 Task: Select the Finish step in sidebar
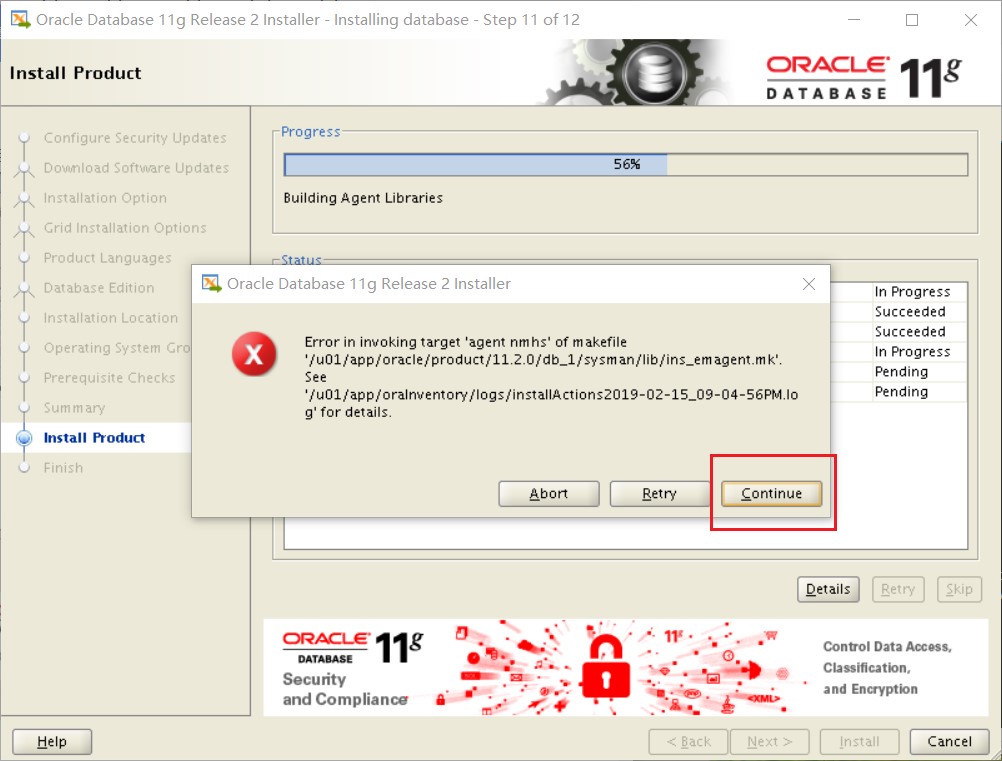63,468
